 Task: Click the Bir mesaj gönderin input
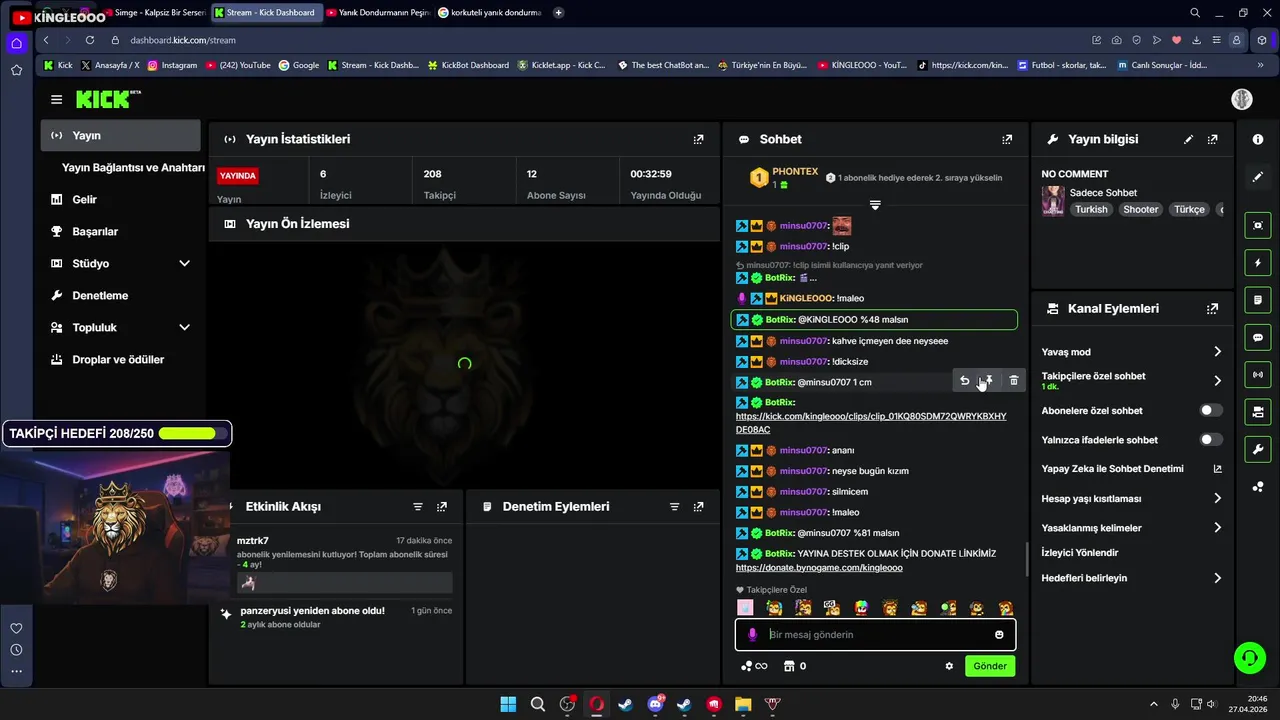(877, 635)
